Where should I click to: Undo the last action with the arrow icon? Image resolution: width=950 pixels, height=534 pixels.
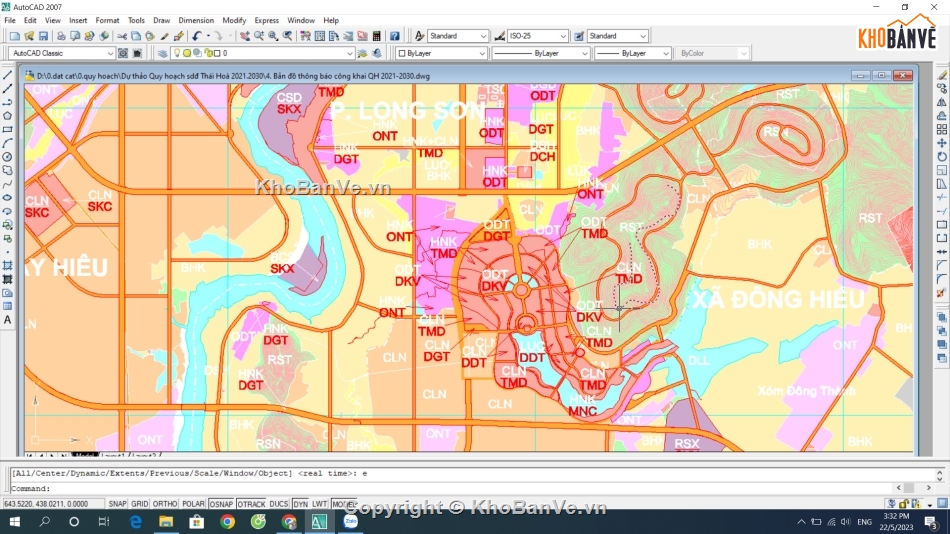[196, 36]
